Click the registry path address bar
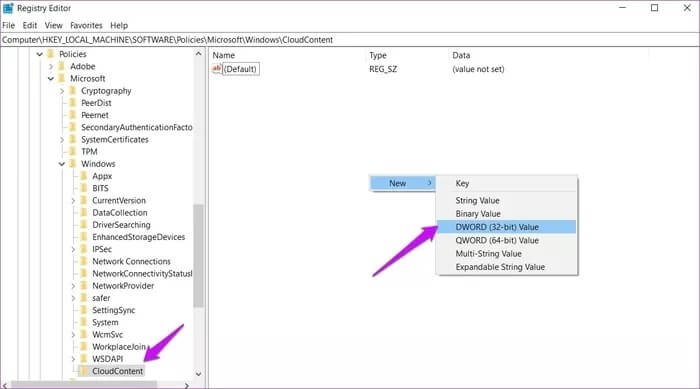This screenshot has width=700, height=389. (350, 40)
